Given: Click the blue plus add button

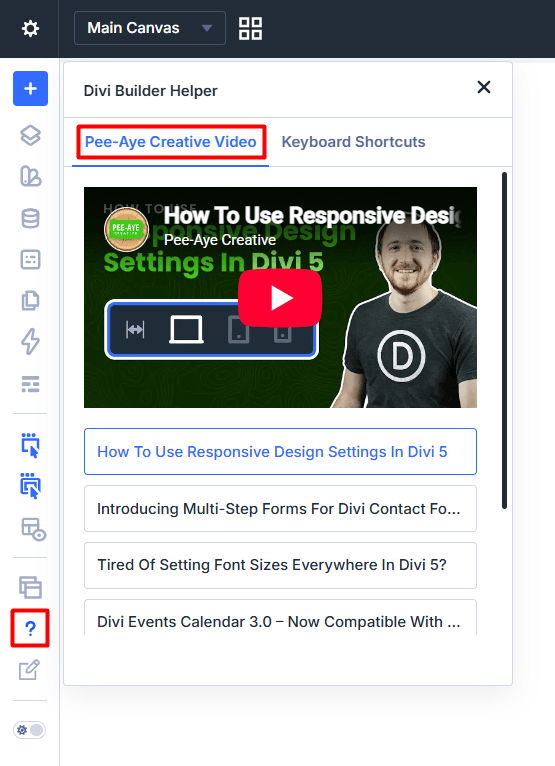Looking at the screenshot, I should point(30,88).
